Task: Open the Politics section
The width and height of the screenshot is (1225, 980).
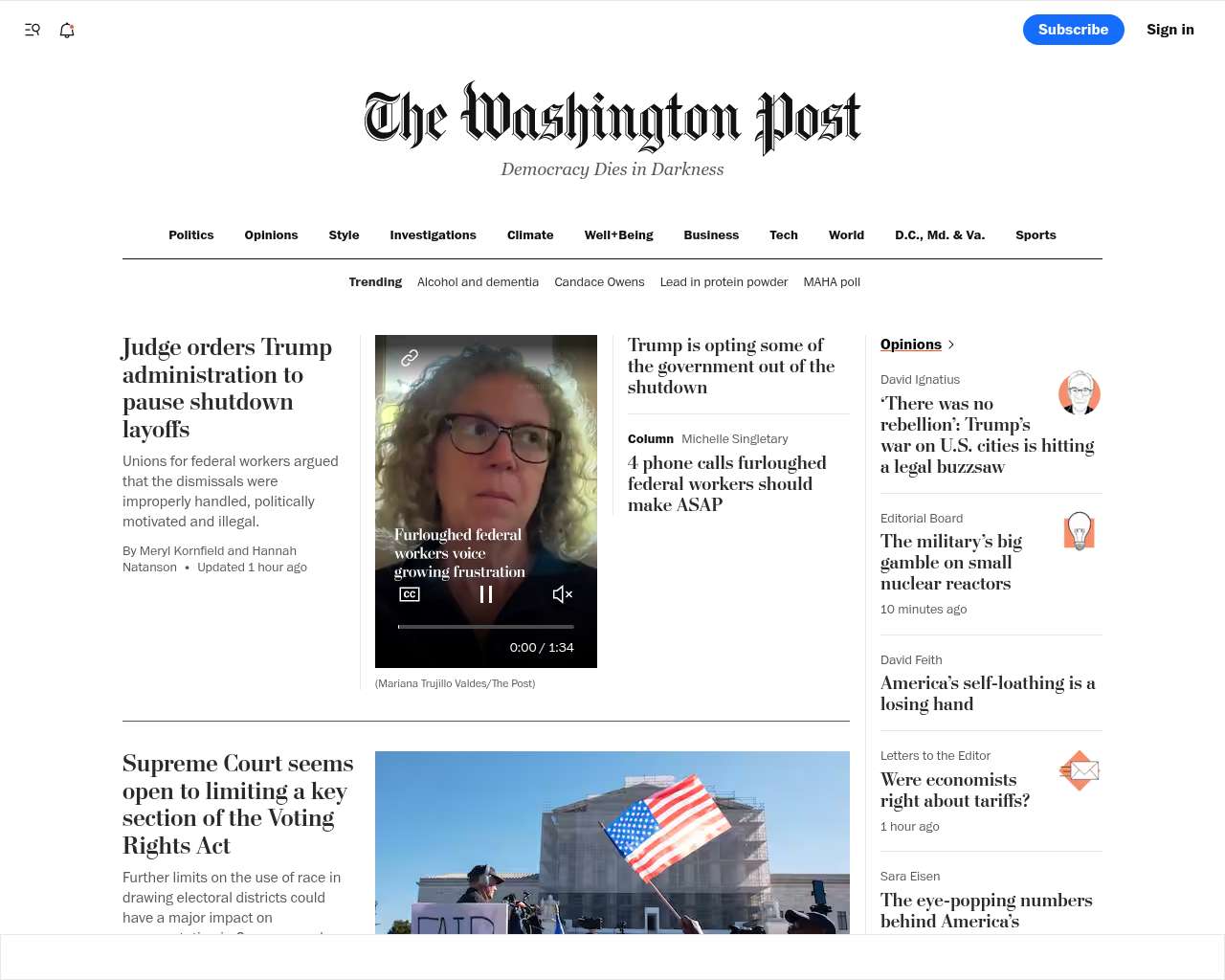Action: click(x=191, y=235)
